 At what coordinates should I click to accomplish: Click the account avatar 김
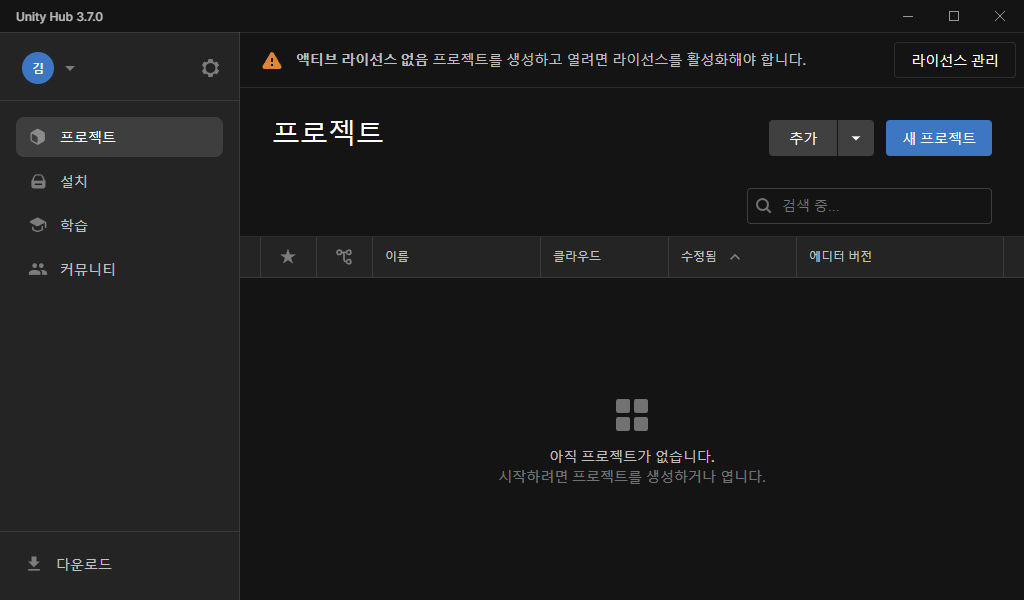38,68
